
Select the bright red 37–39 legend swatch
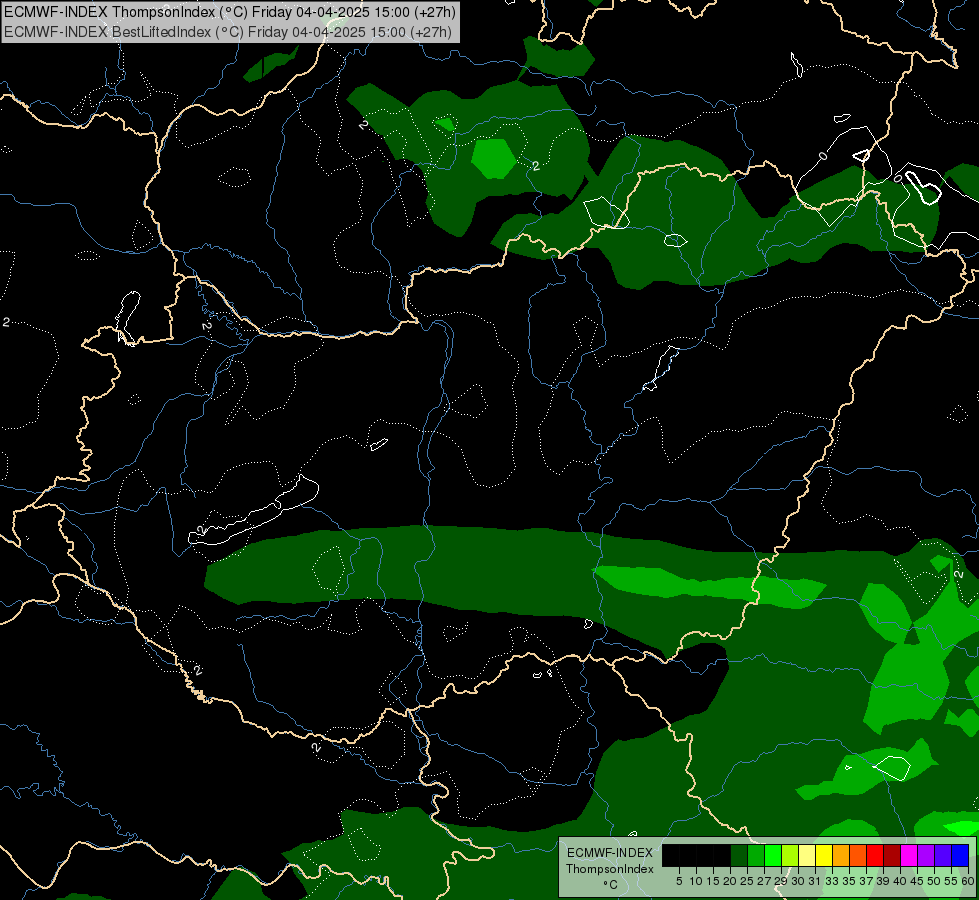(875, 855)
